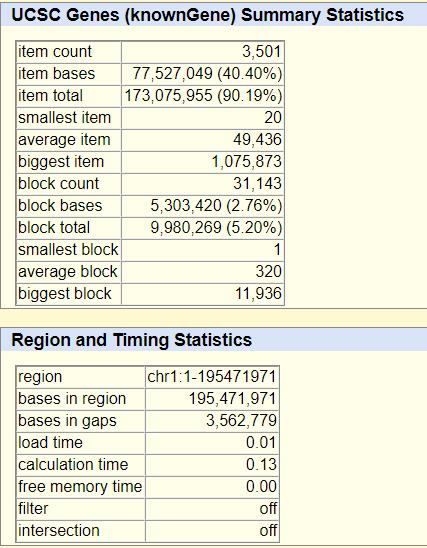The width and height of the screenshot is (427, 548).
Task: Select the value 3,501
Action: [262, 52]
